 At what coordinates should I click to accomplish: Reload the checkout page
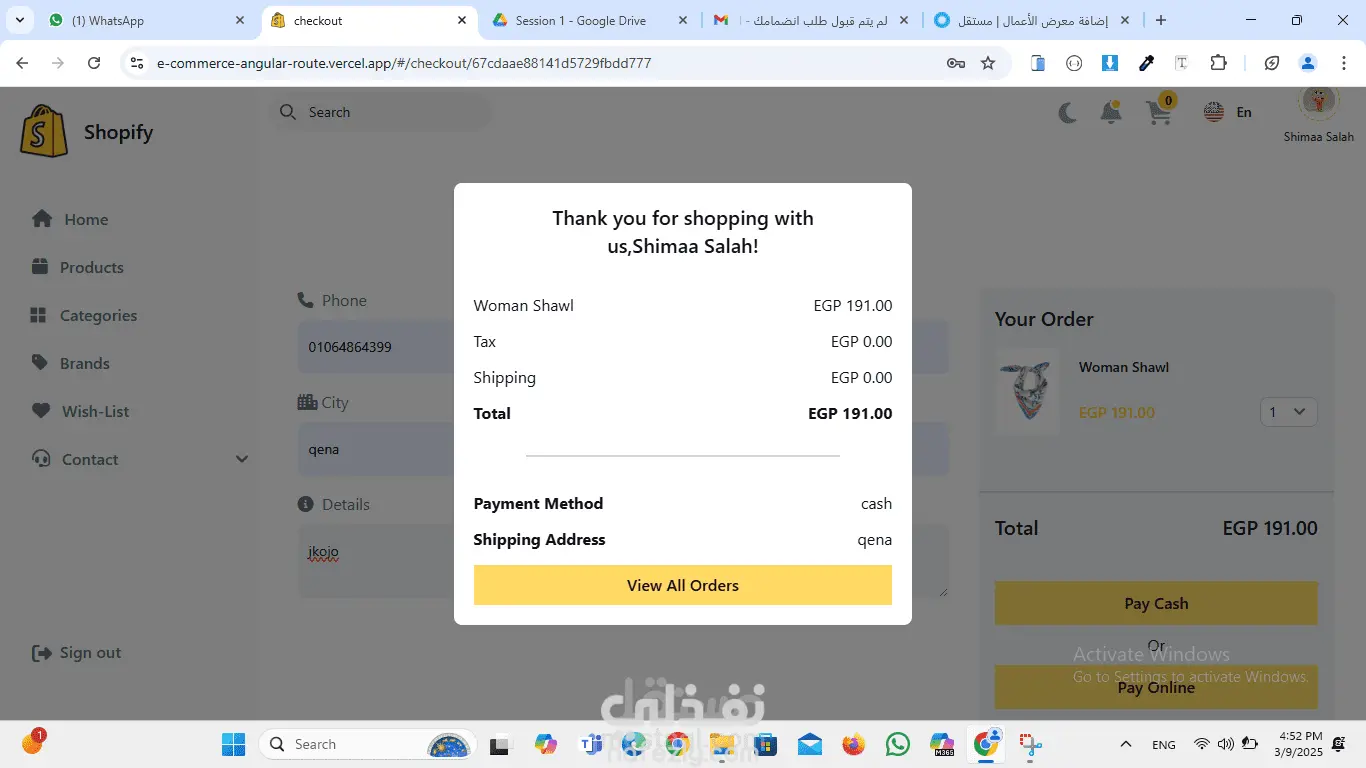click(x=94, y=63)
